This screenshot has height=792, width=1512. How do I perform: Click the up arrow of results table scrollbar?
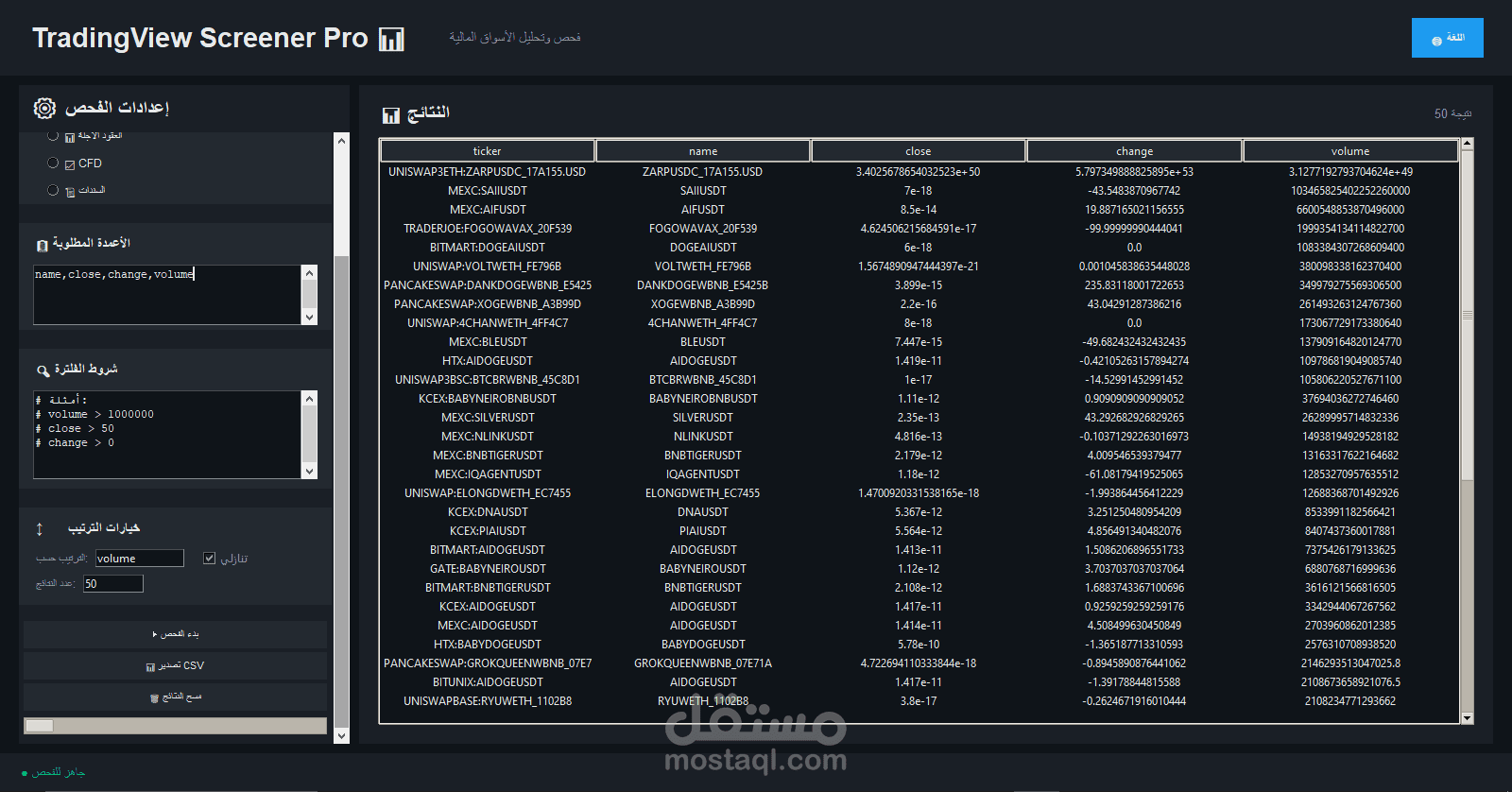1467,144
